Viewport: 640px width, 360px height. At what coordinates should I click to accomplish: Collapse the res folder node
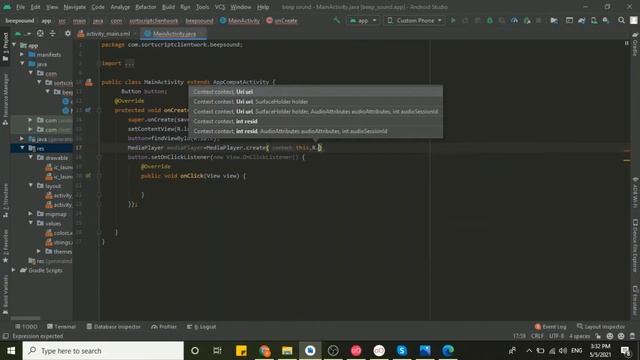coord(22,148)
